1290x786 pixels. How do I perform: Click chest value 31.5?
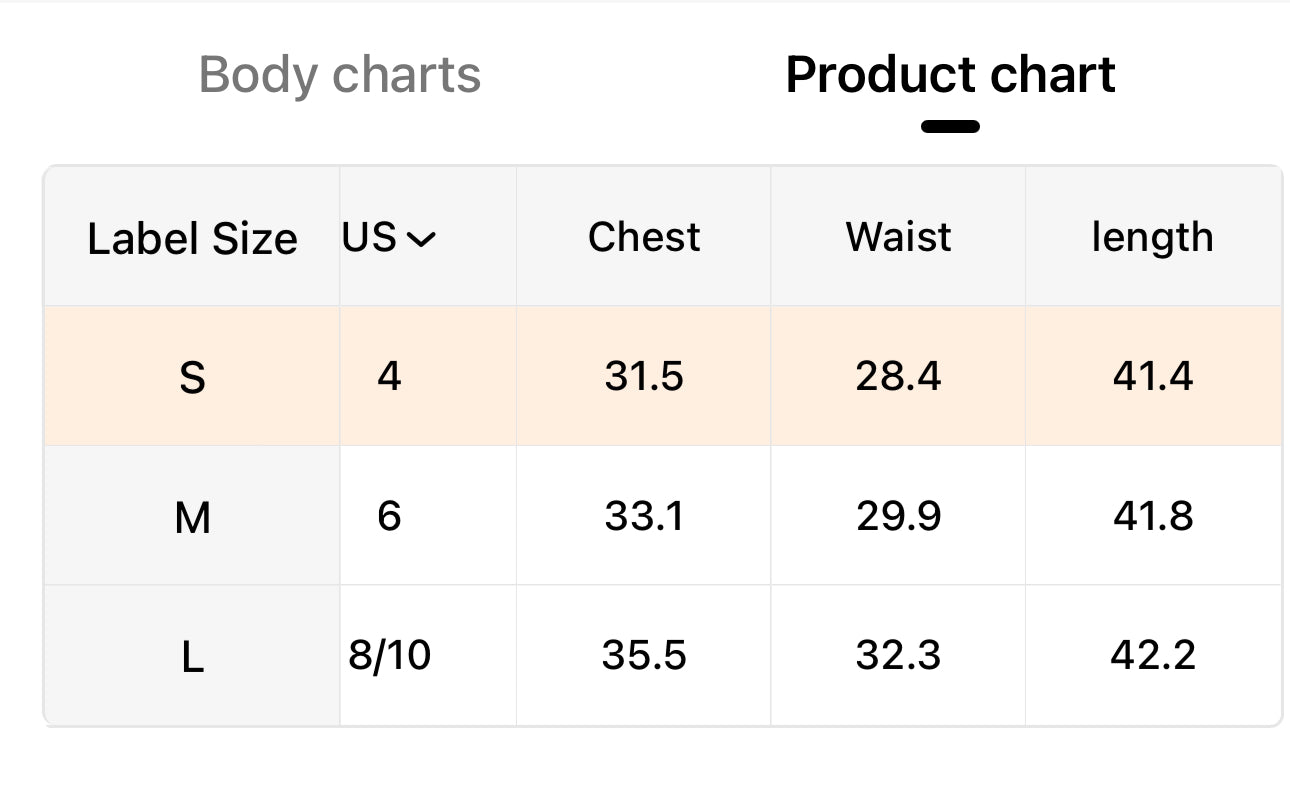tap(644, 376)
